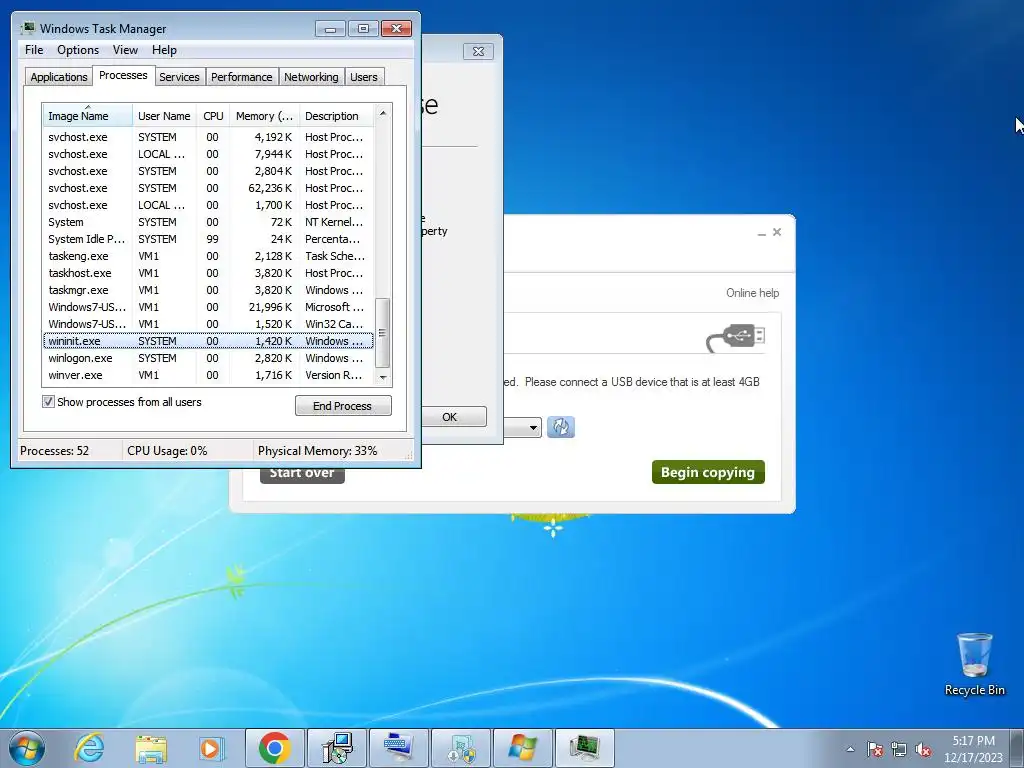Select the winlogon.exe process row
Image resolution: width=1024 pixels, height=768 pixels.
[x=208, y=358]
